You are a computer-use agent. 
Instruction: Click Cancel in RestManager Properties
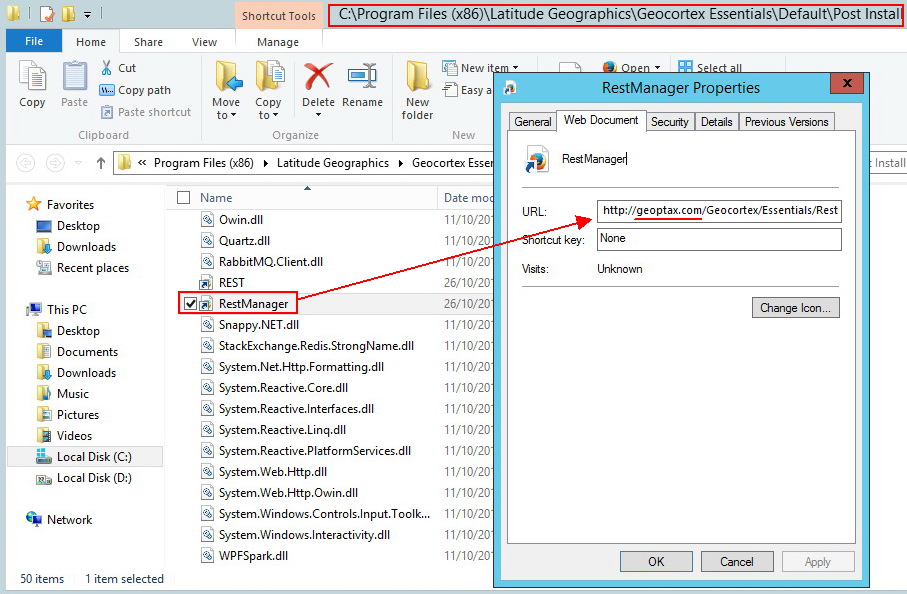(736, 562)
